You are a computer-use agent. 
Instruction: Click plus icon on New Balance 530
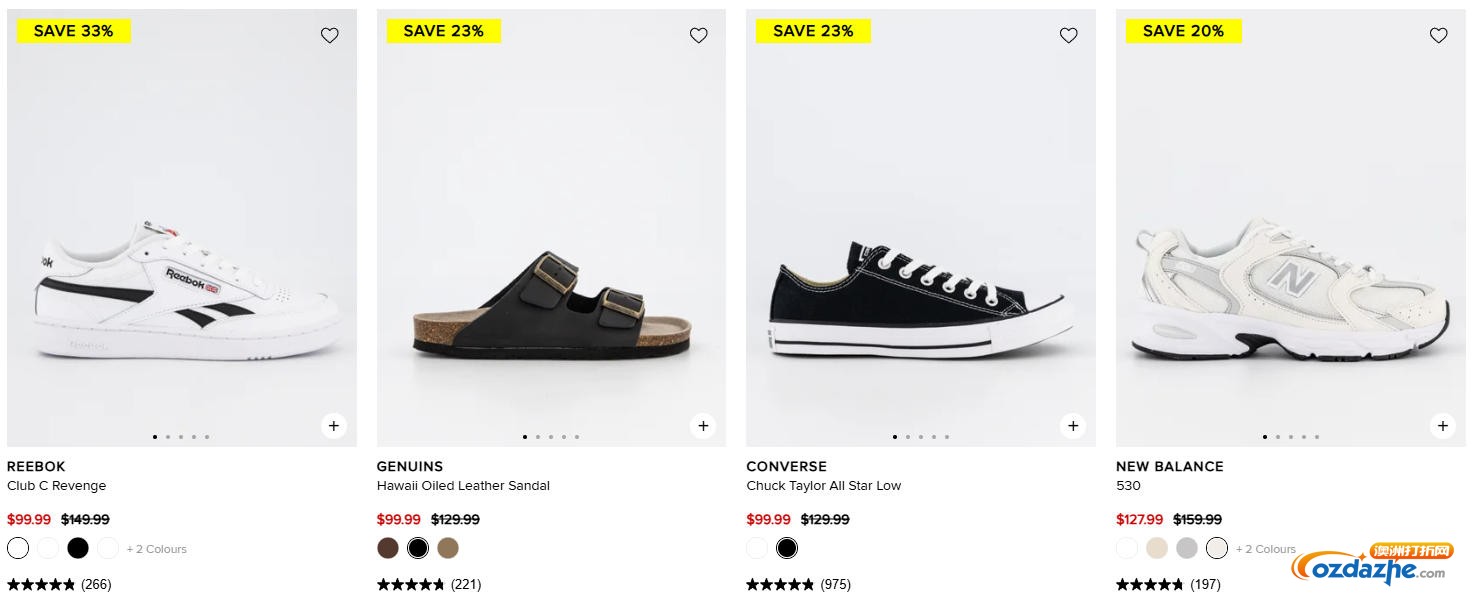click(1442, 426)
